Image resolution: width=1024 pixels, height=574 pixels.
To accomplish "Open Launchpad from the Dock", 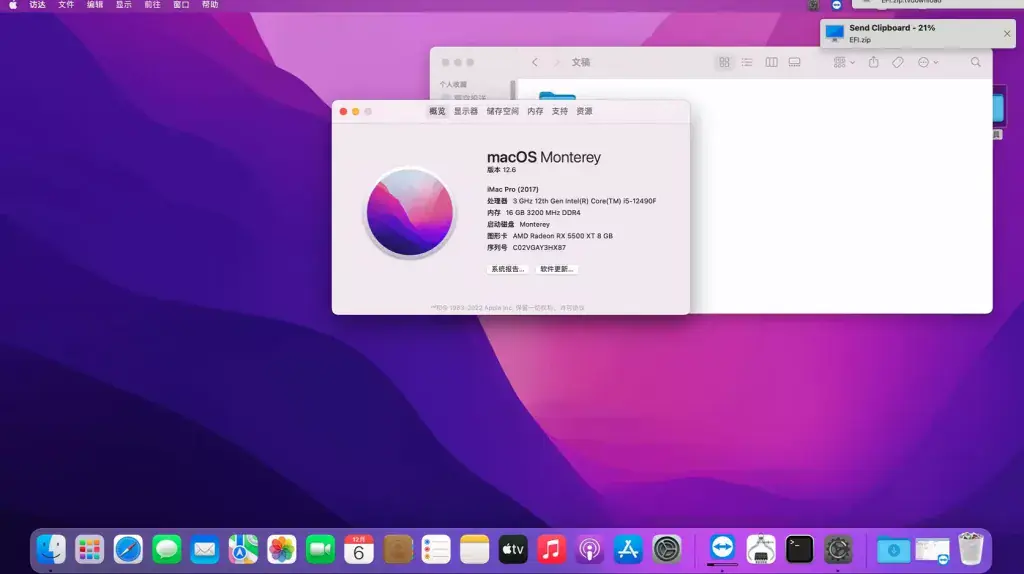I will tap(89, 549).
